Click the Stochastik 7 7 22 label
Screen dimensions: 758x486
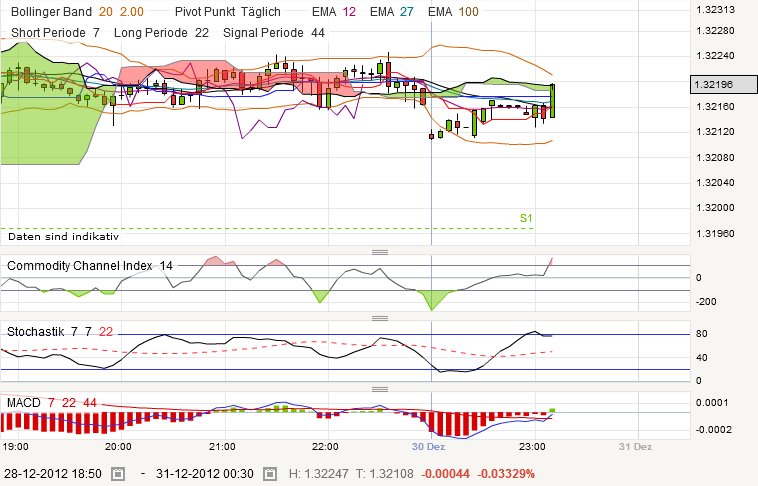click(60, 331)
